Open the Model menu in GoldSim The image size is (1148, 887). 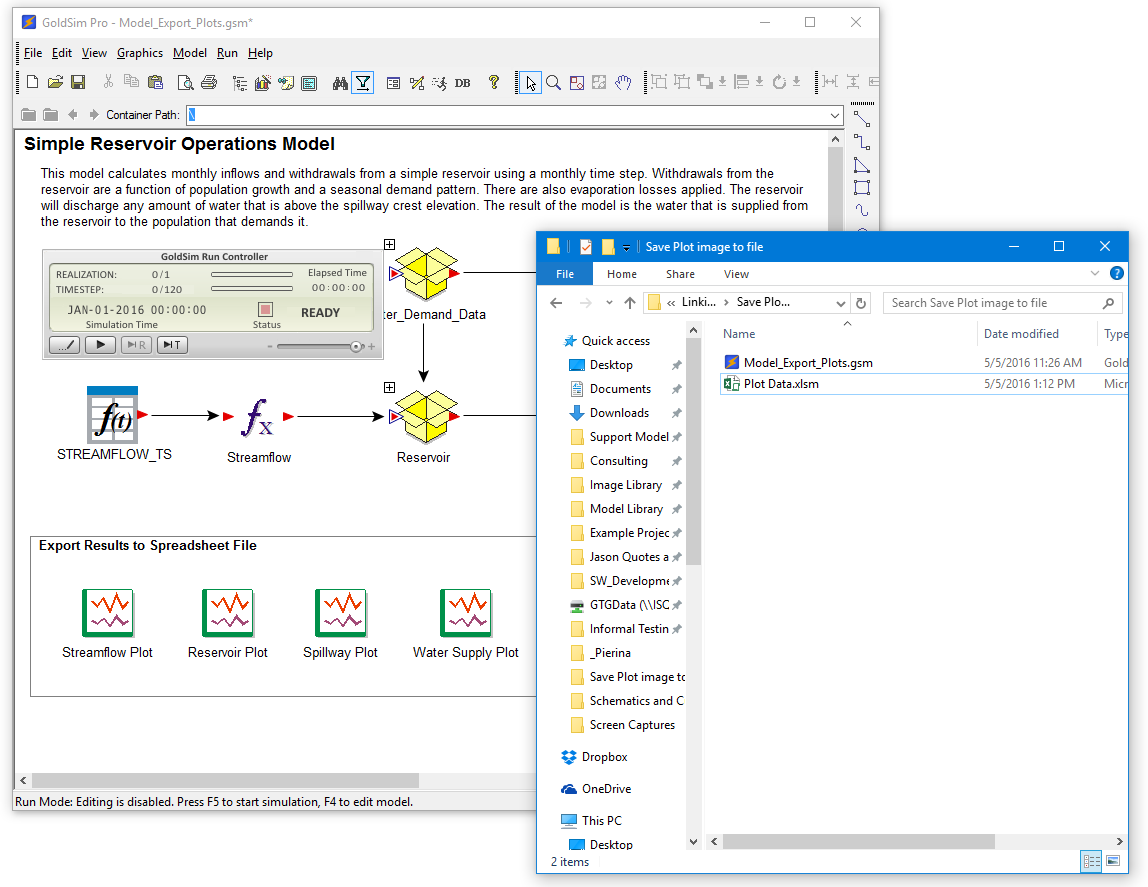tap(189, 53)
